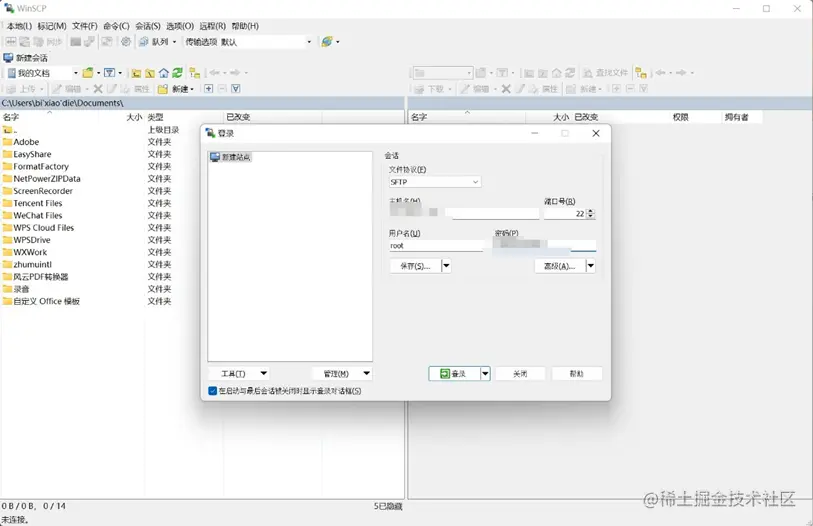Click the remote panel delete X icon

[x=506, y=89]
